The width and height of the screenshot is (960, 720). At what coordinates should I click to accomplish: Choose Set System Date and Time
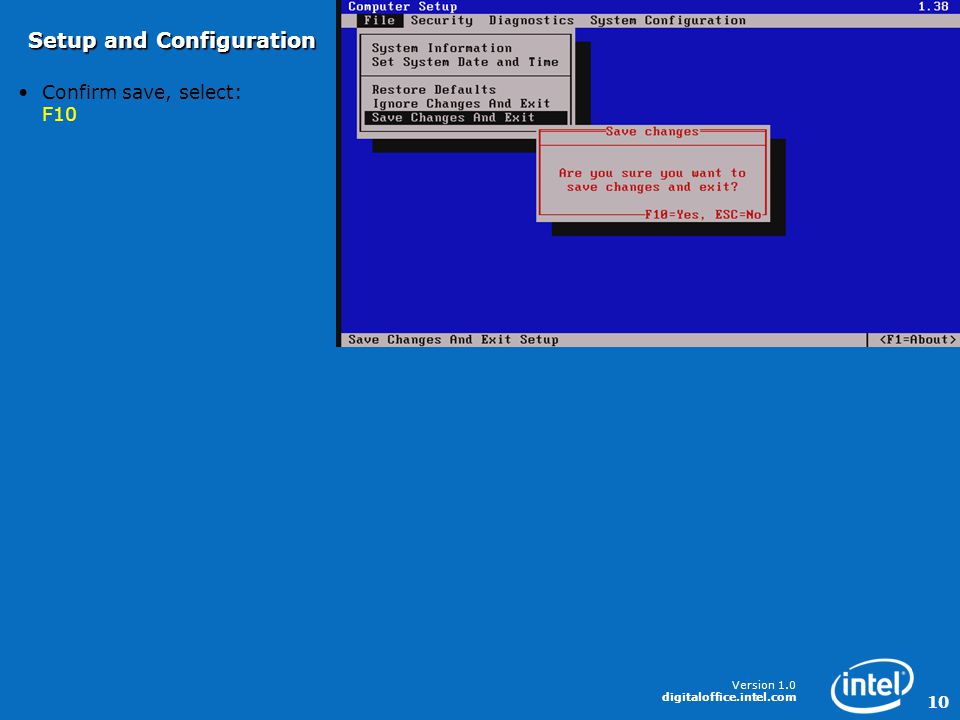coord(465,62)
